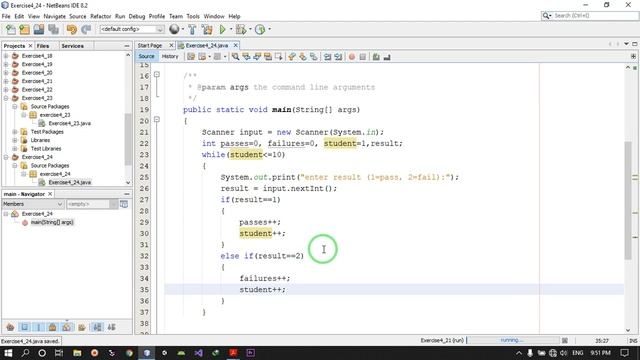Click the Debug Project icon
The image size is (640, 360).
(241, 29)
